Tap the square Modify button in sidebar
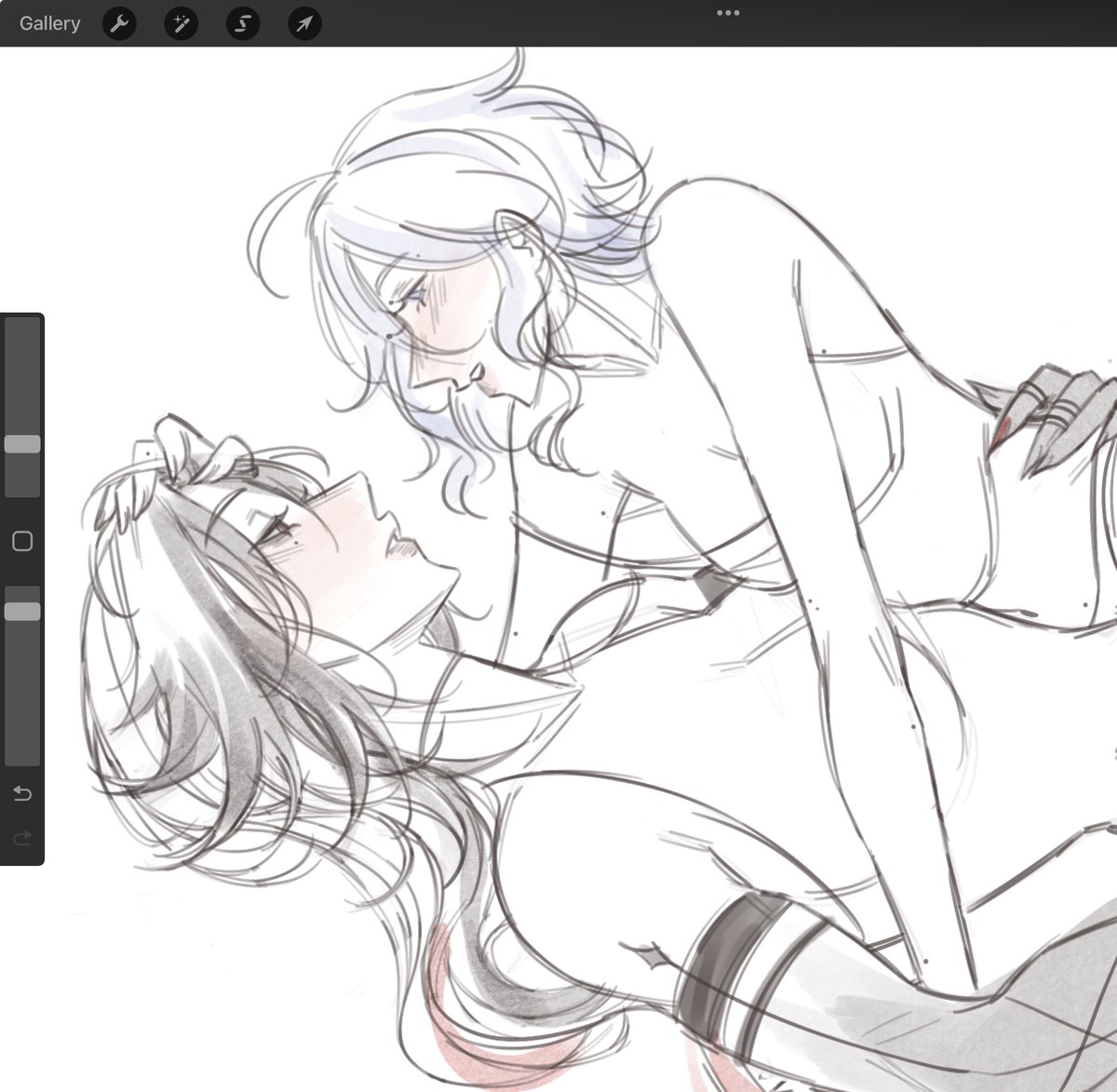 coord(22,541)
